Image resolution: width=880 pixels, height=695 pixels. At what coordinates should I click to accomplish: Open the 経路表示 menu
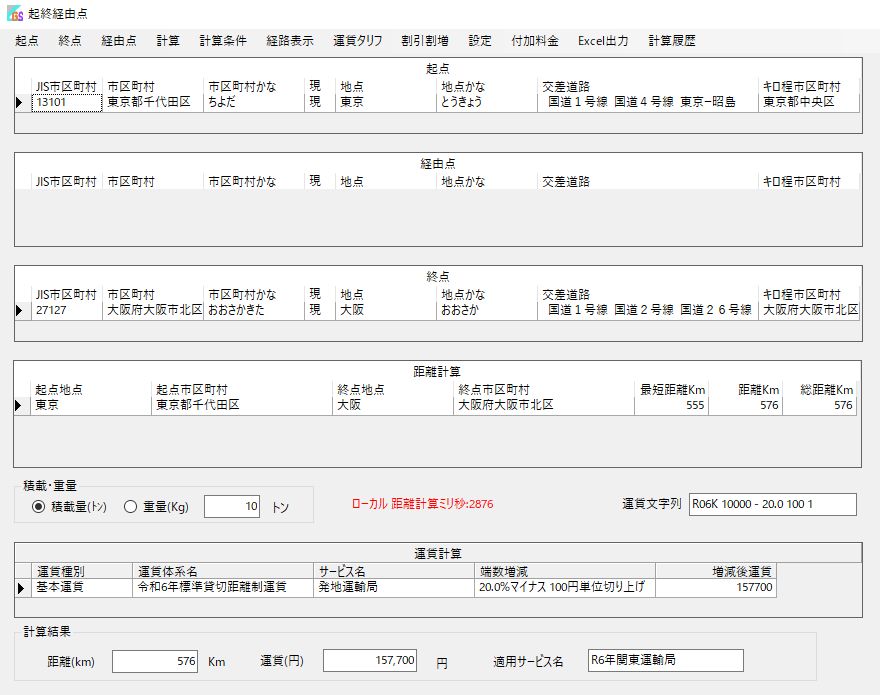[290, 40]
